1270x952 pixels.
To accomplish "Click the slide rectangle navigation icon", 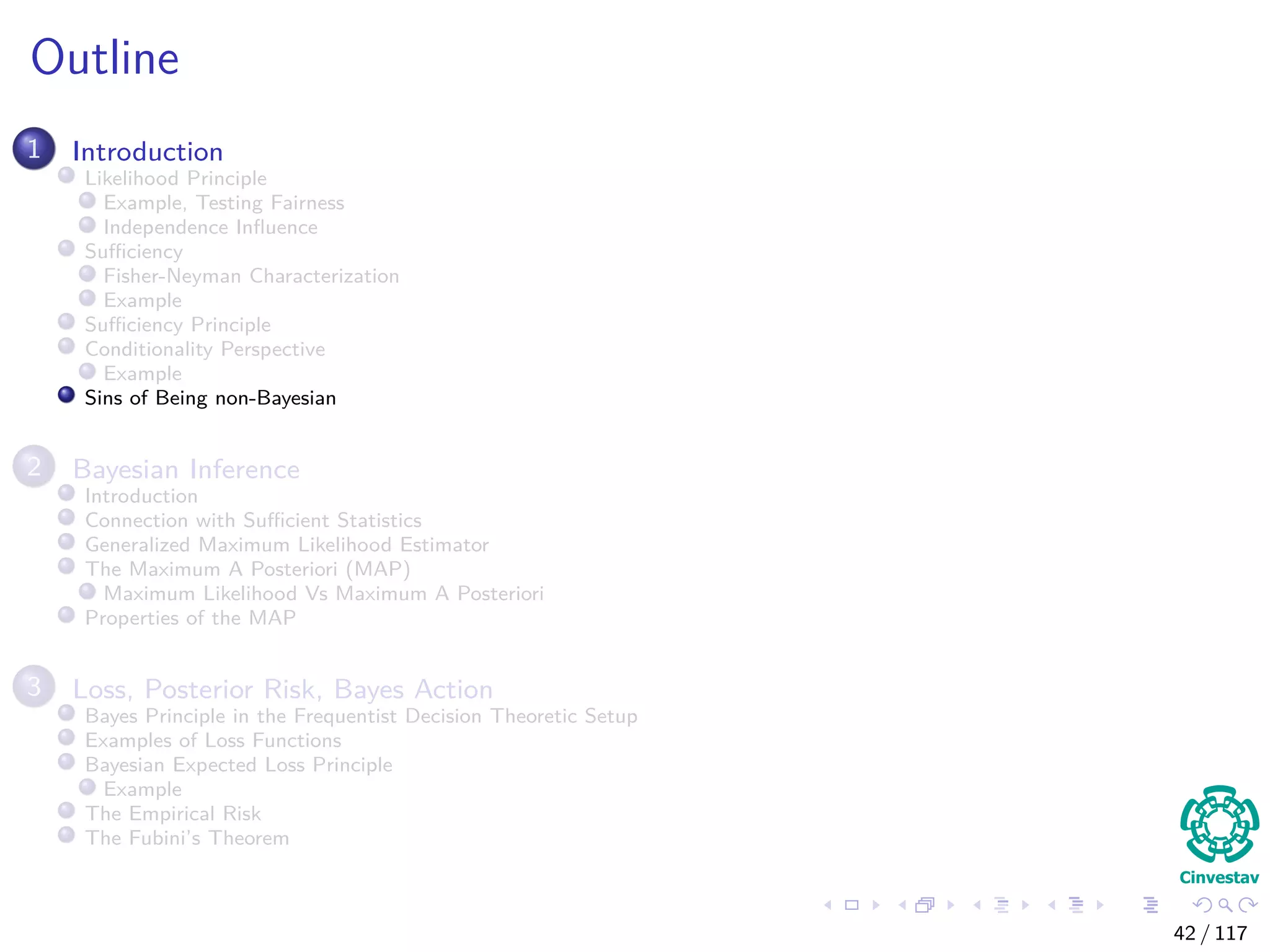I will point(852,905).
